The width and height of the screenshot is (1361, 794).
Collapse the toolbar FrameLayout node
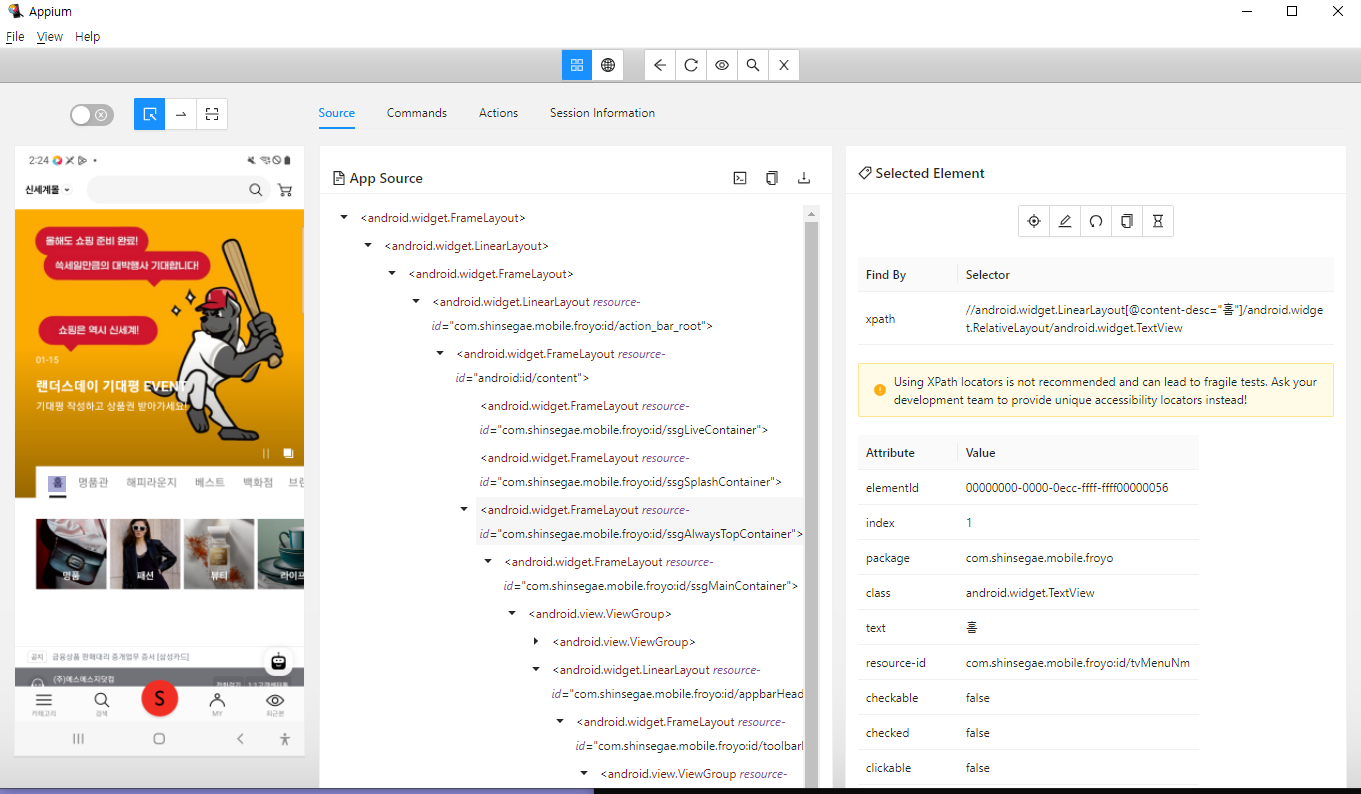[x=560, y=721]
